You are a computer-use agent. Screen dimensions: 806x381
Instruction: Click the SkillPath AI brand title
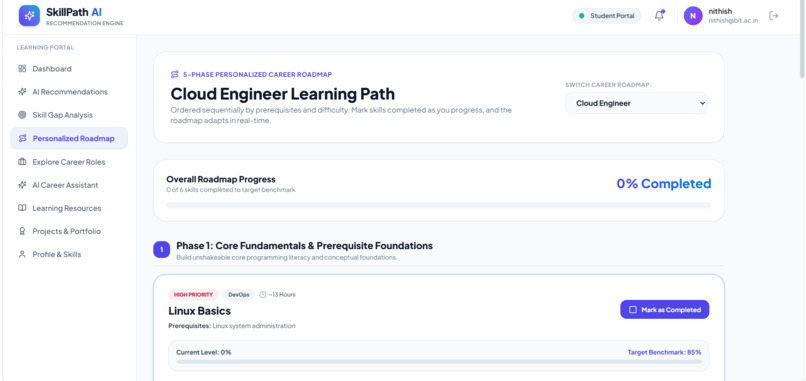pyautogui.click(x=74, y=12)
